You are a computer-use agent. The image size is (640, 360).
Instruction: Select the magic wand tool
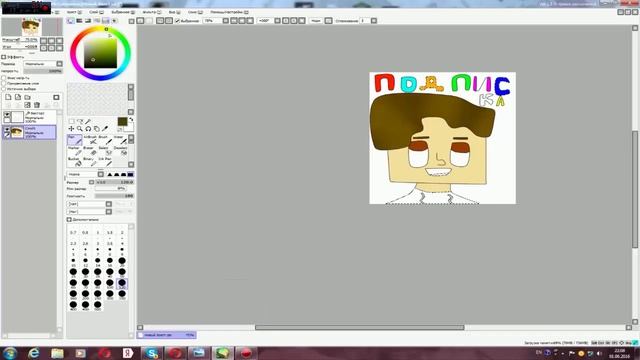88,121
